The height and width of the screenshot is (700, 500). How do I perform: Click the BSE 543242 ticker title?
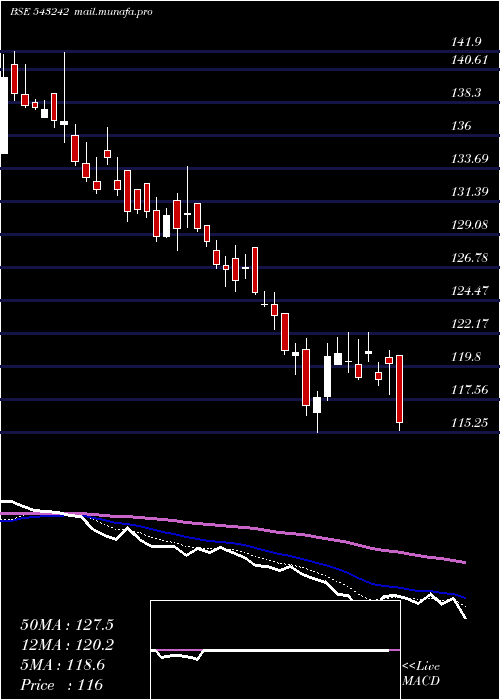[x=39, y=12]
